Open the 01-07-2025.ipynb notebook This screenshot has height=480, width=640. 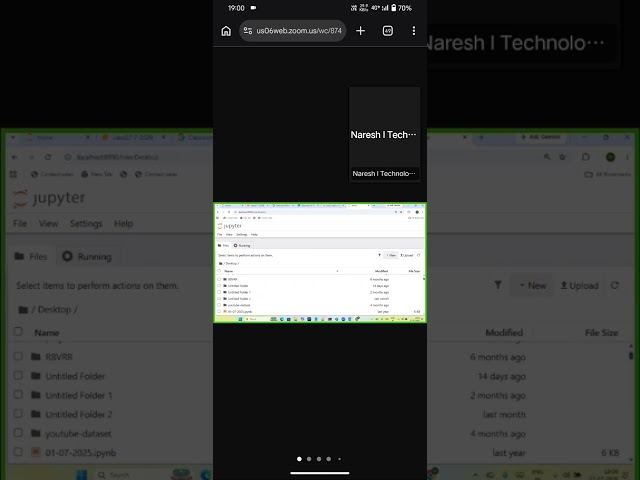(80, 453)
